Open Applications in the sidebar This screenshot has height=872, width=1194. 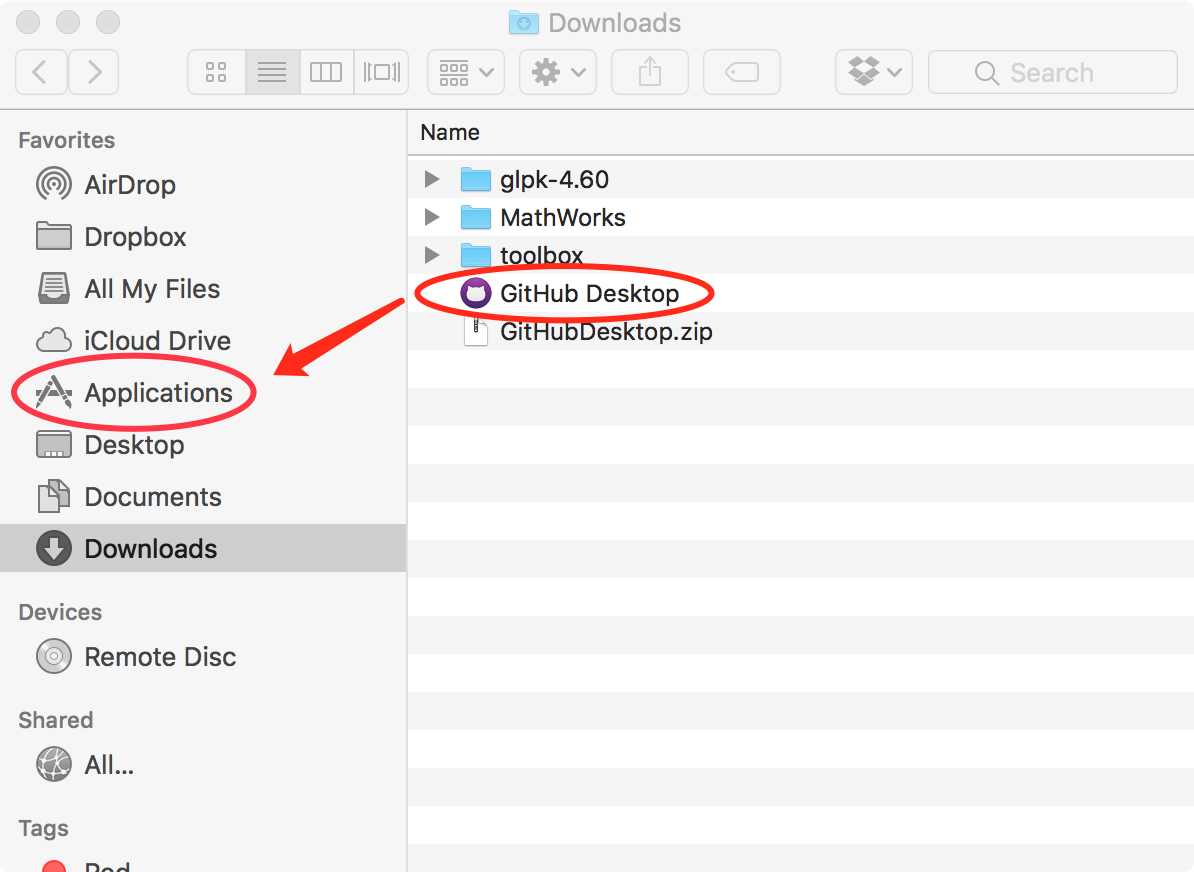[134, 393]
